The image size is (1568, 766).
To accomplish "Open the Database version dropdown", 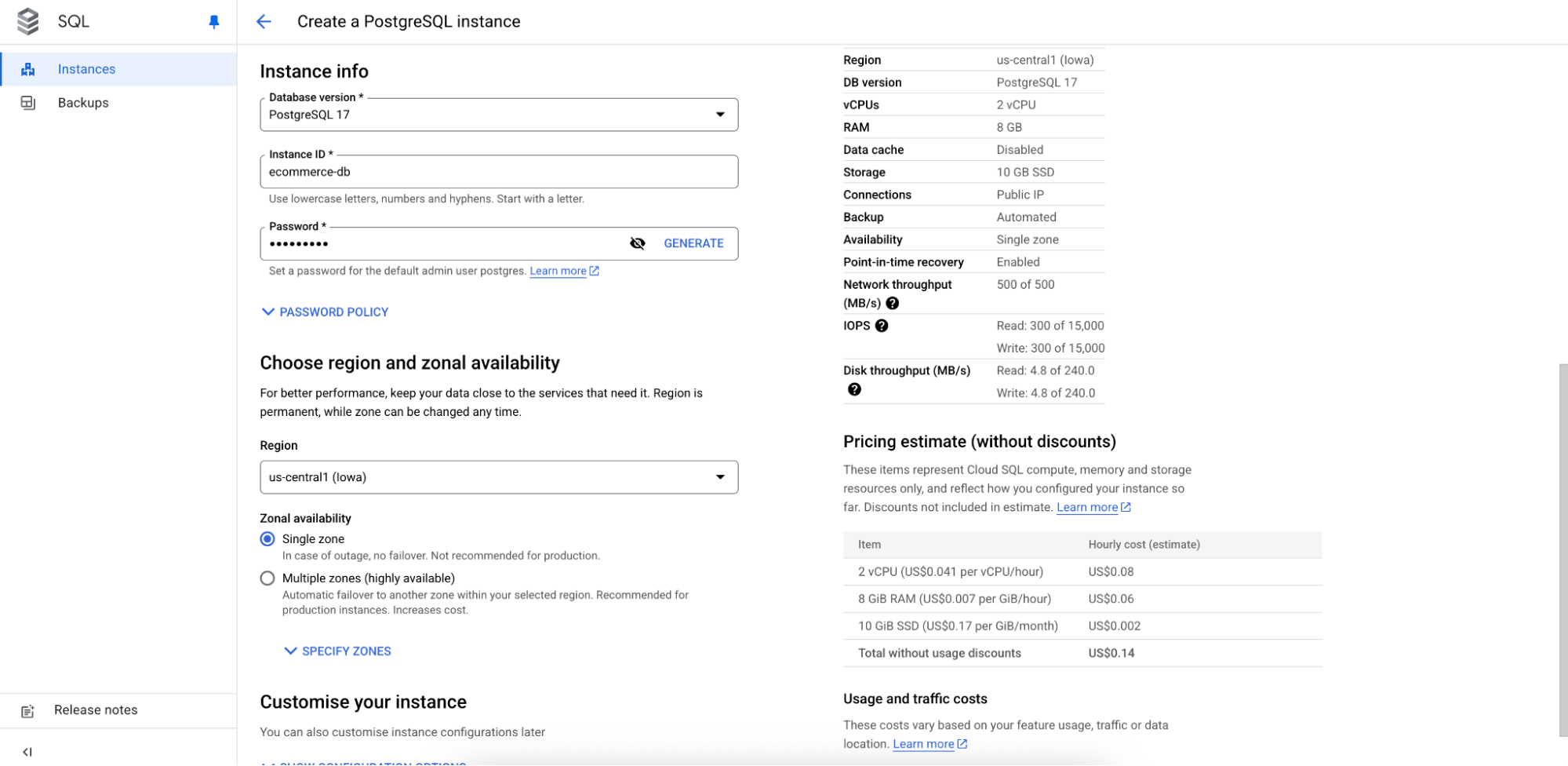I will tap(499, 115).
